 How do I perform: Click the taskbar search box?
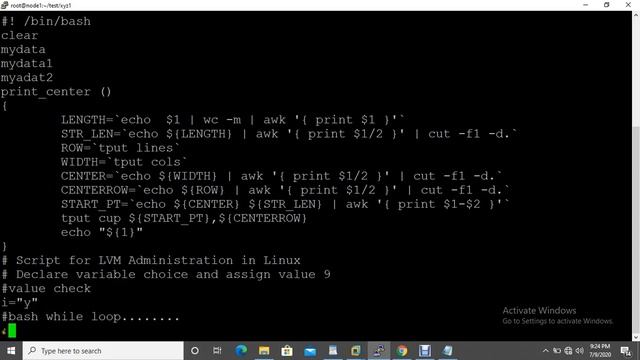point(103,351)
